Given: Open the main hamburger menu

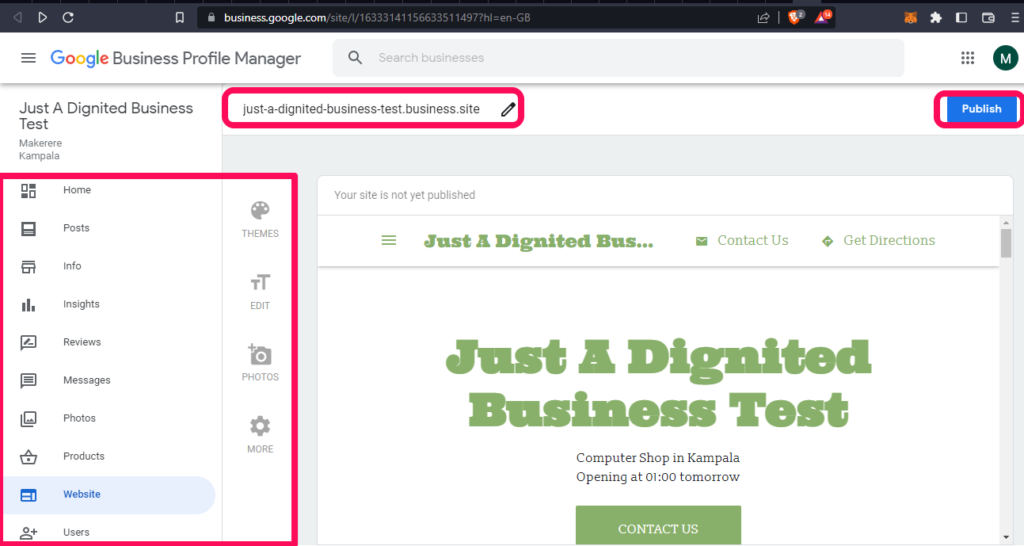Looking at the screenshot, I should (x=28, y=58).
